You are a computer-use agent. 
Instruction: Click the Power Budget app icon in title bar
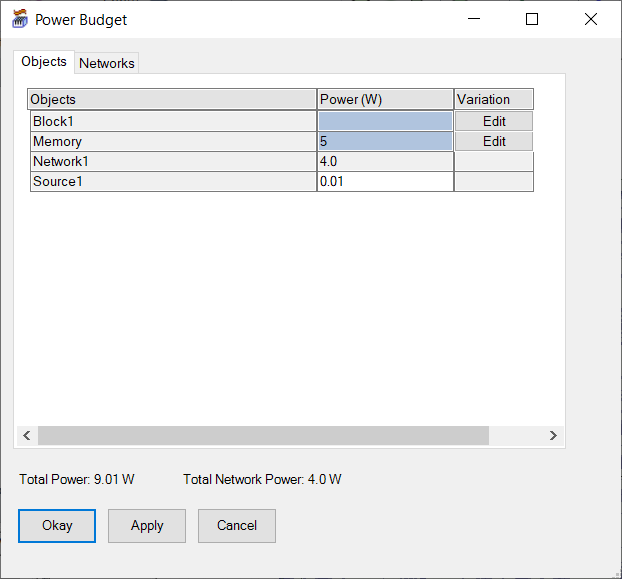[19, 19]
